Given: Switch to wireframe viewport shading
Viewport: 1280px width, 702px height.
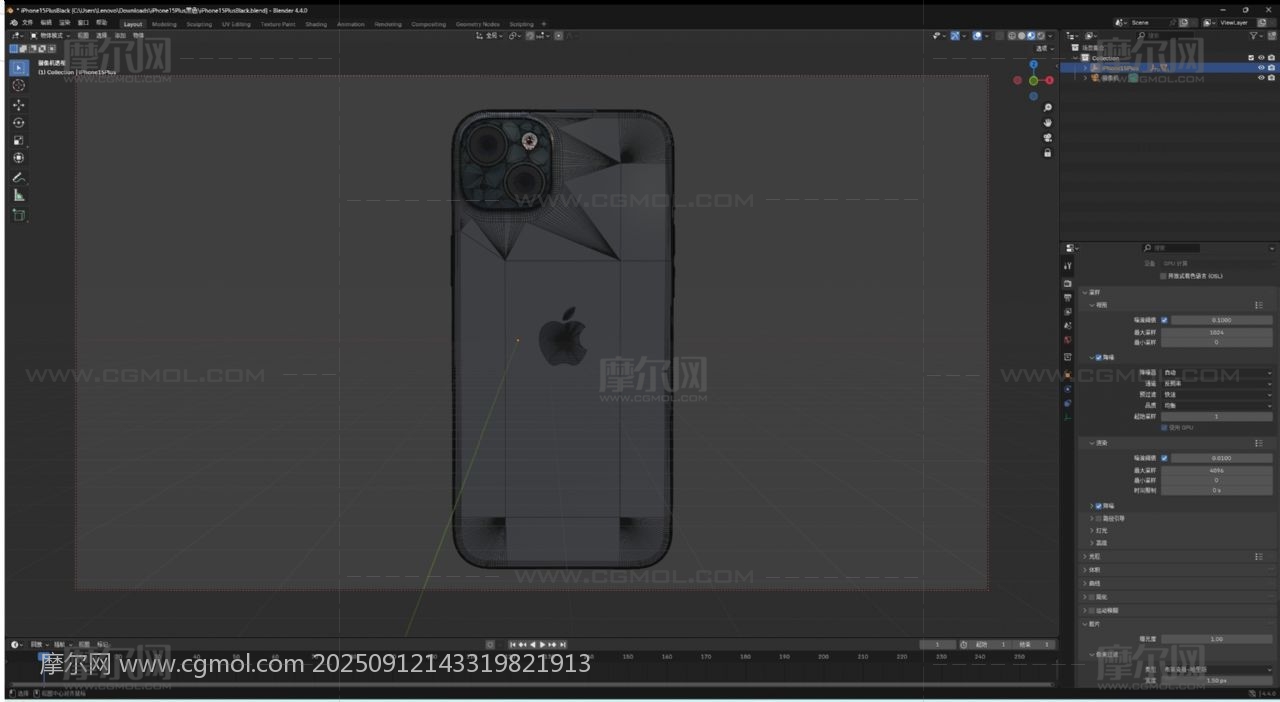Looking at the screenshot, I should point(1012,35).
